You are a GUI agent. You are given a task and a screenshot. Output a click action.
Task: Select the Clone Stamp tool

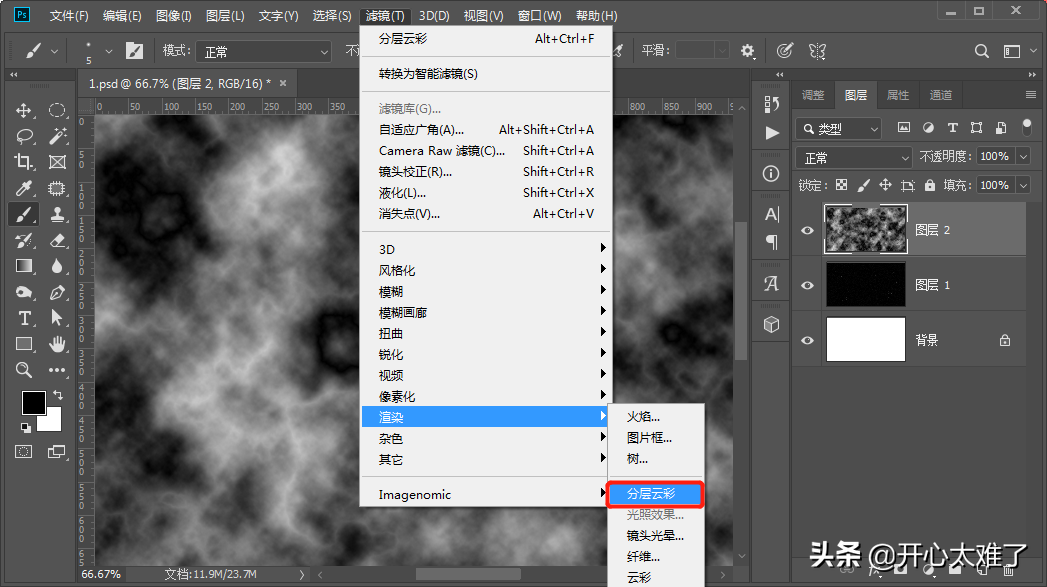point(57,214)
